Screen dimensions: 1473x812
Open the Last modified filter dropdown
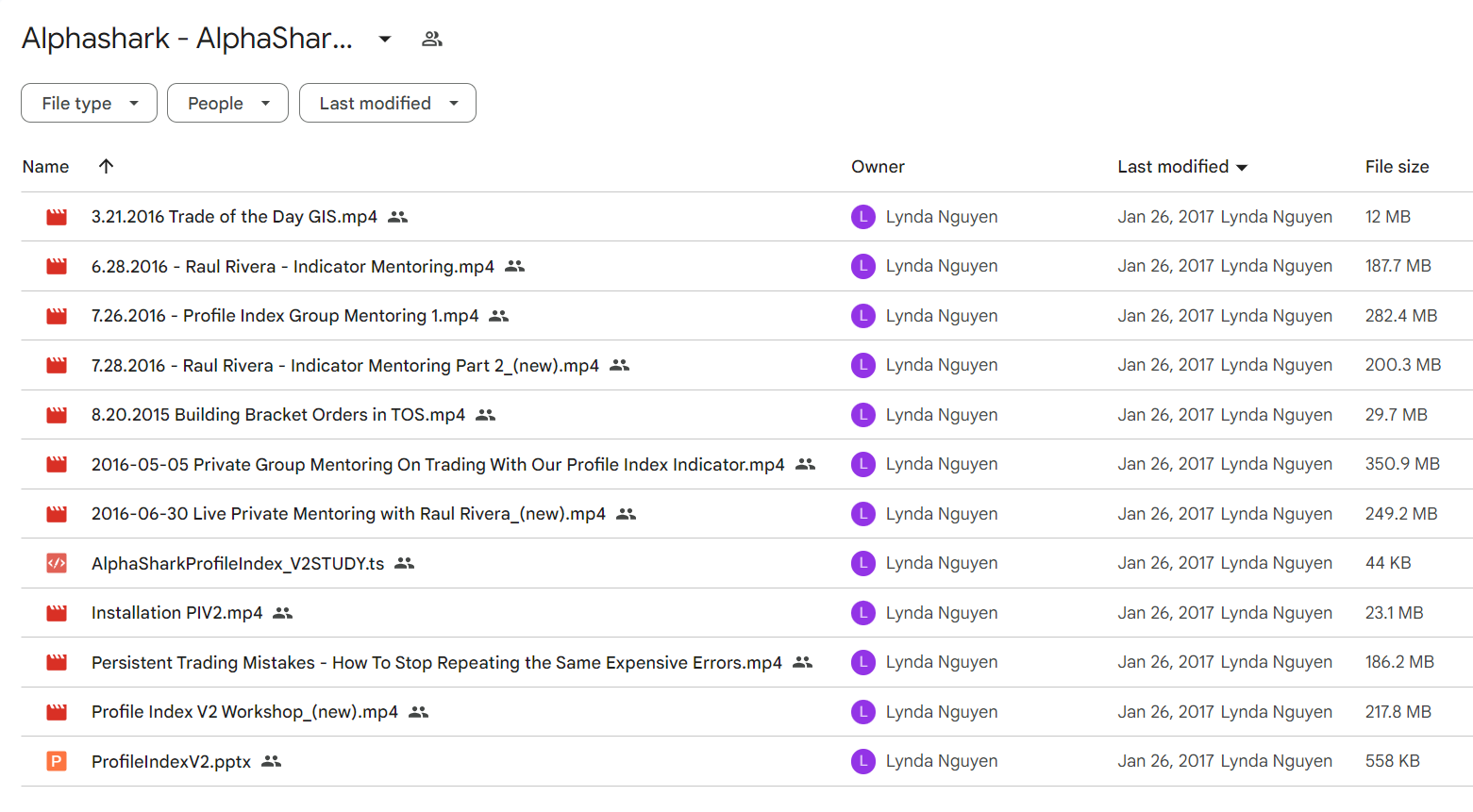[x=388, y=103]
